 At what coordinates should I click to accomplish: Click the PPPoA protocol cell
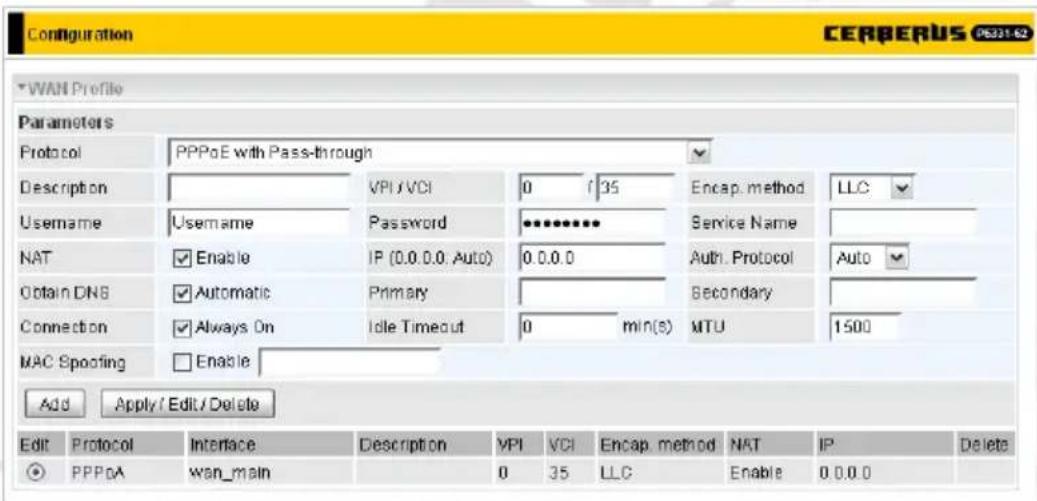(102, 473)
